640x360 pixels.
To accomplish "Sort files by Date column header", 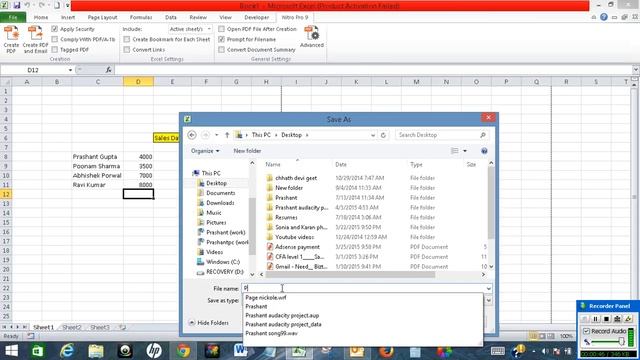I will coord(341,164).
